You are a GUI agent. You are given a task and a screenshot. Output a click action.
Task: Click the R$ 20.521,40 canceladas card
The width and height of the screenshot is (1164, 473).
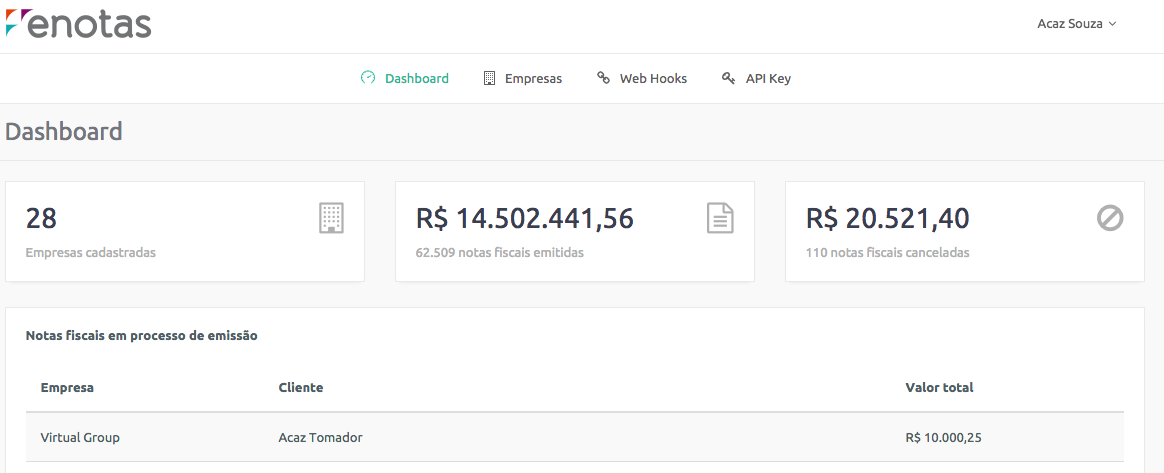point(965,232)
